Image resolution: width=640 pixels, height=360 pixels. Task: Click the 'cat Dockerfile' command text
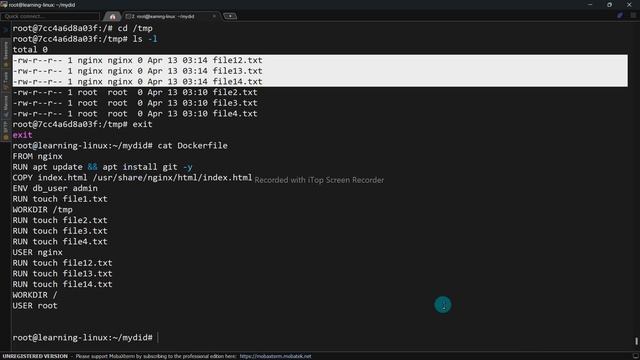coord(193,146)
